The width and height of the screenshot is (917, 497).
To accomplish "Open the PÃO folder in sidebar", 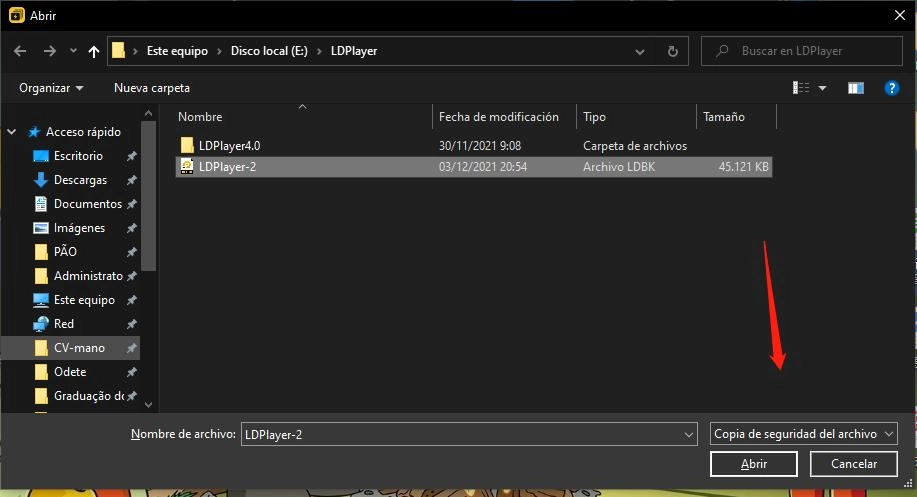I will tap(65, 252).
